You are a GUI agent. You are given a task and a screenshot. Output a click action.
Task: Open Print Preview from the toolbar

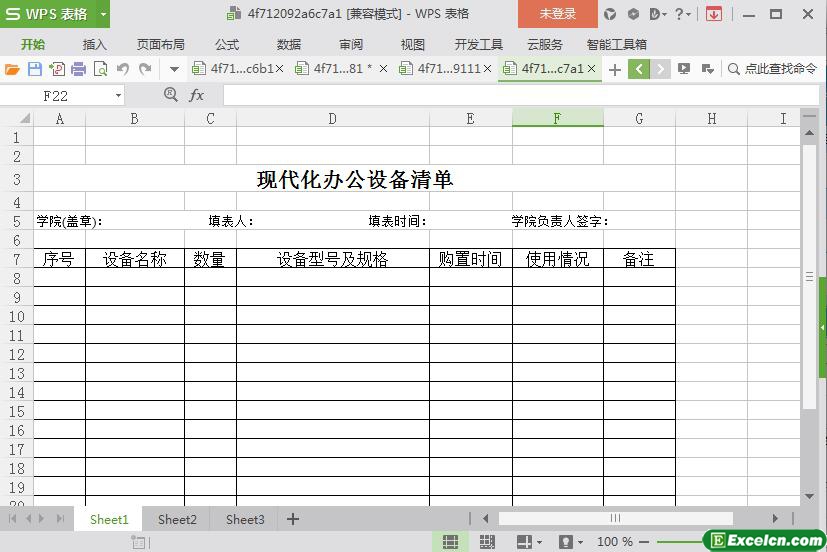tap(100, 69)
